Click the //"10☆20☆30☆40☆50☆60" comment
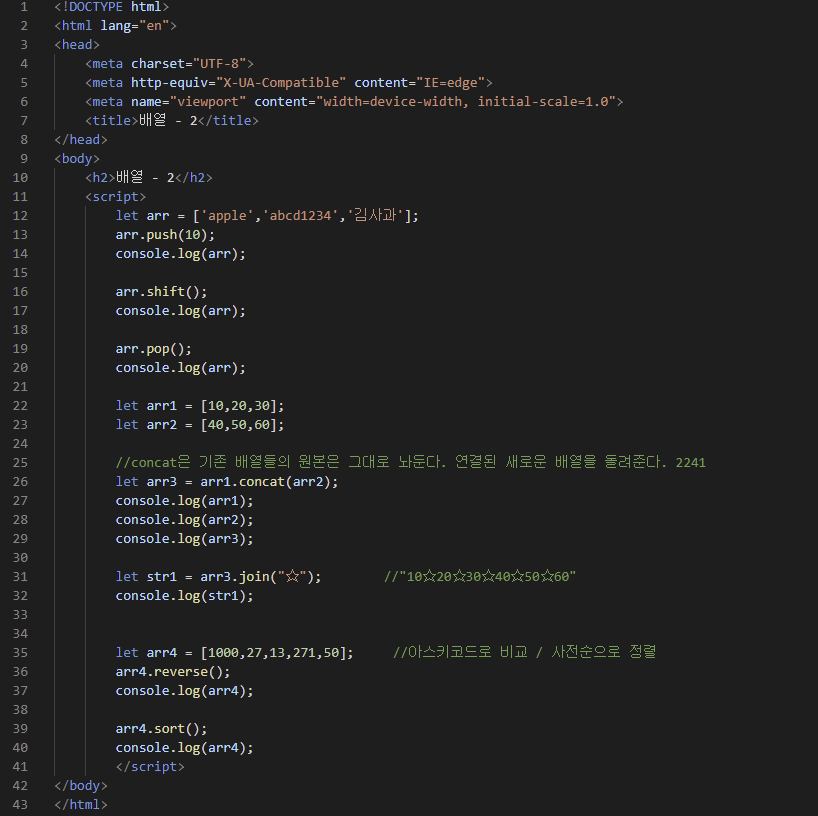 [480, 577]
